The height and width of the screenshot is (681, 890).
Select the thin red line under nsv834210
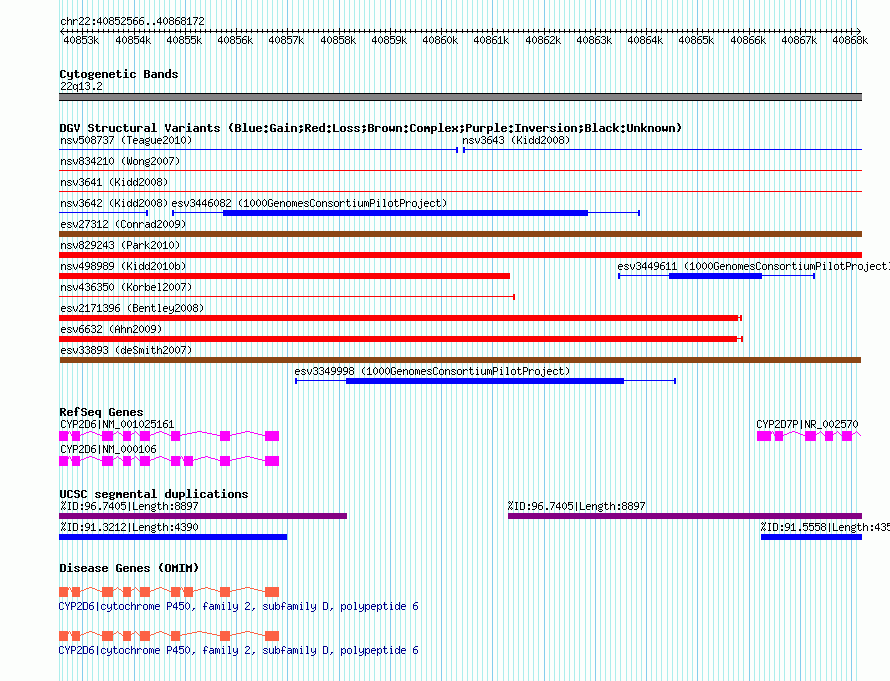(x=460, y=170)
